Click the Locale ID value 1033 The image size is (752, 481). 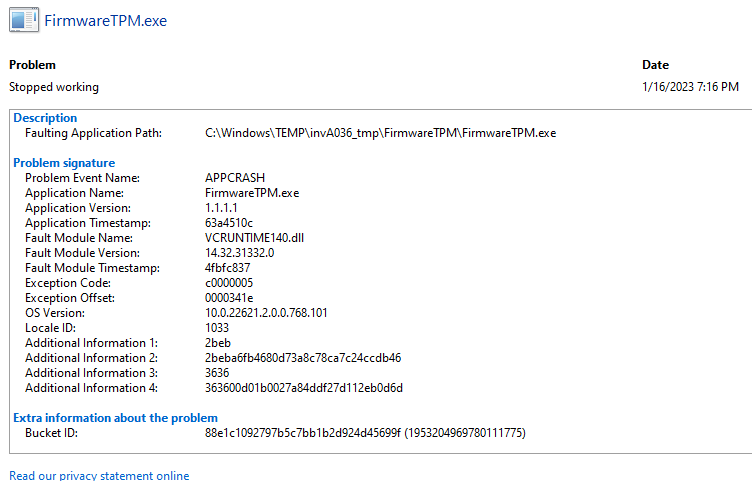[217, 328]
